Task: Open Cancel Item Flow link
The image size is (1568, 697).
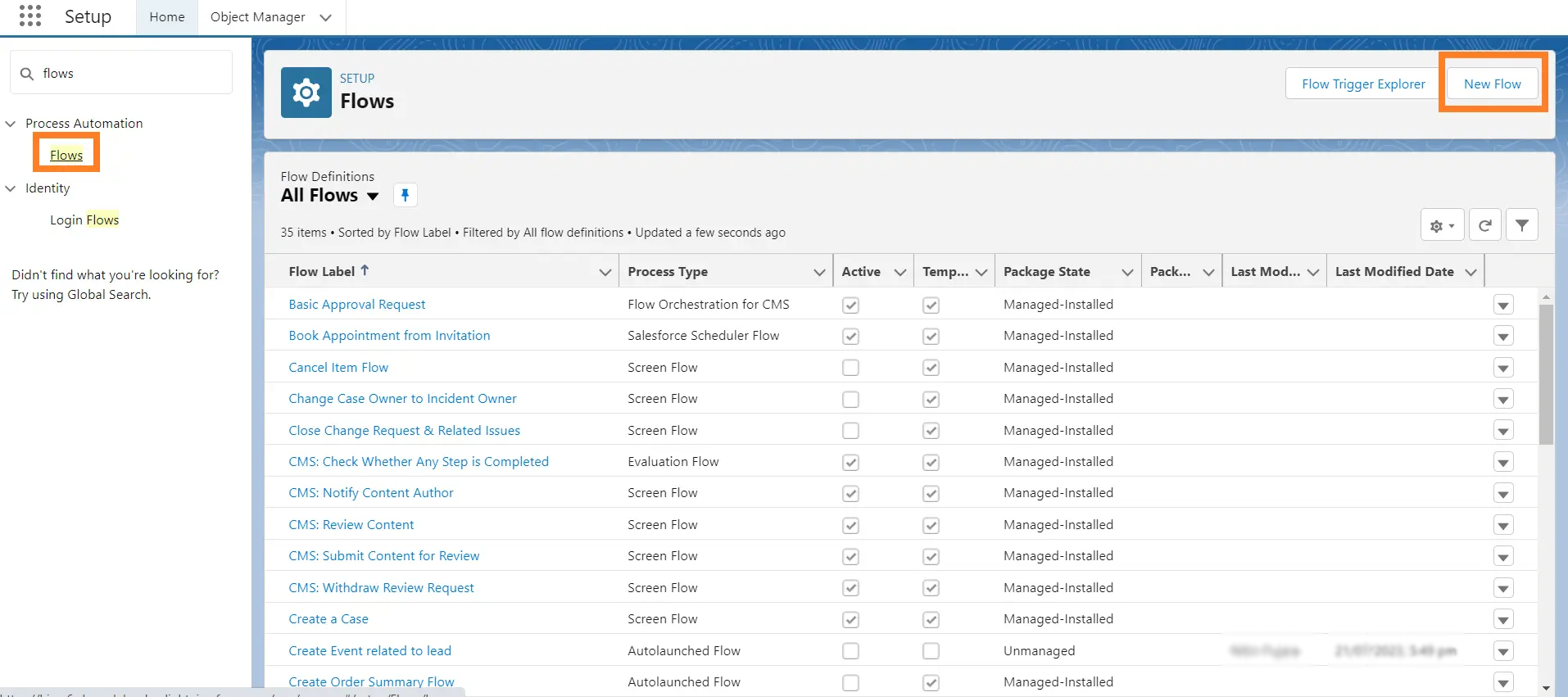Action: click(x=338, y=368)
